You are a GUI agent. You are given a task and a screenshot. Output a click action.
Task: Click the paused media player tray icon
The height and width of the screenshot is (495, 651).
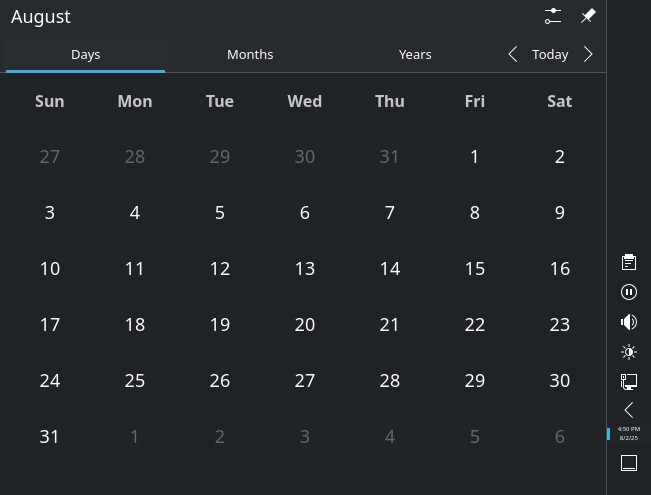(x=629, y=292)
